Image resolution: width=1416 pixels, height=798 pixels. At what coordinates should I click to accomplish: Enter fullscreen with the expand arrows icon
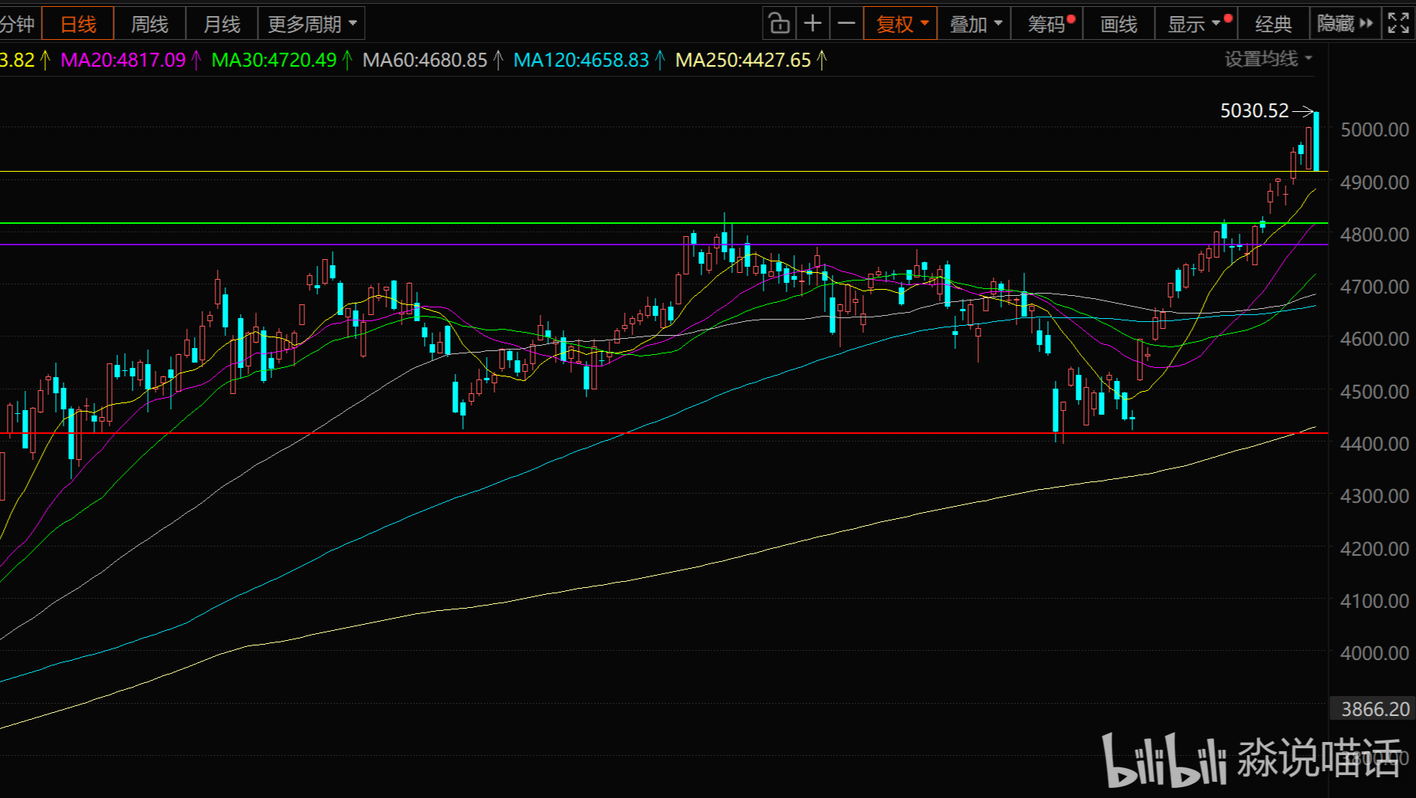point(1398,24)
